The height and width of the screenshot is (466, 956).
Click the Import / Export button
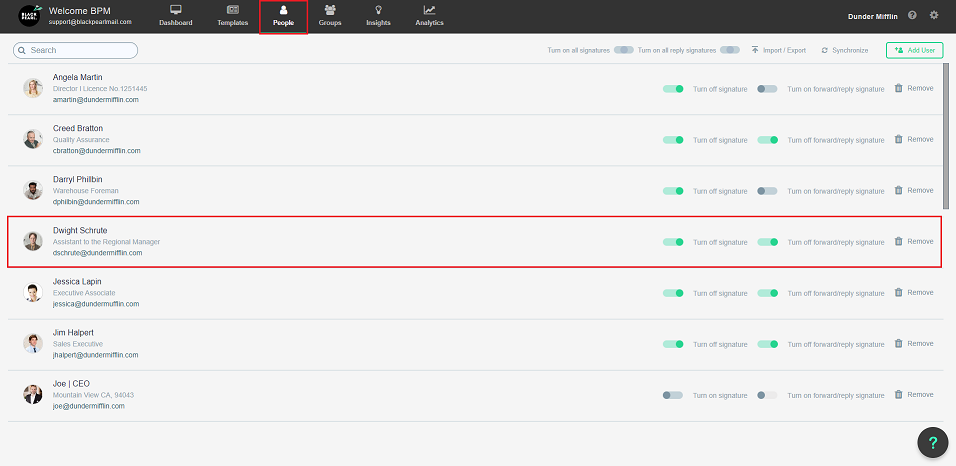click(x=778, y=50)
